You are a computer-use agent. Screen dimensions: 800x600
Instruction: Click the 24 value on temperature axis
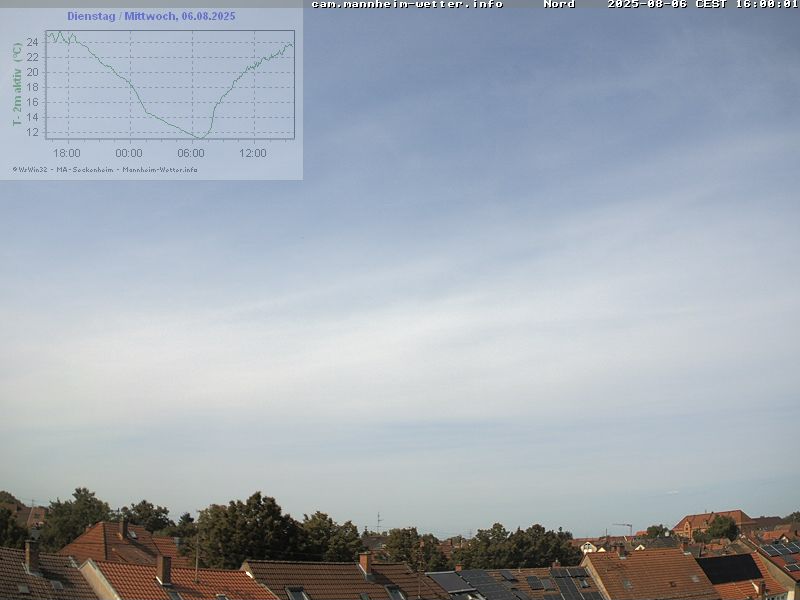coord(33,42)
